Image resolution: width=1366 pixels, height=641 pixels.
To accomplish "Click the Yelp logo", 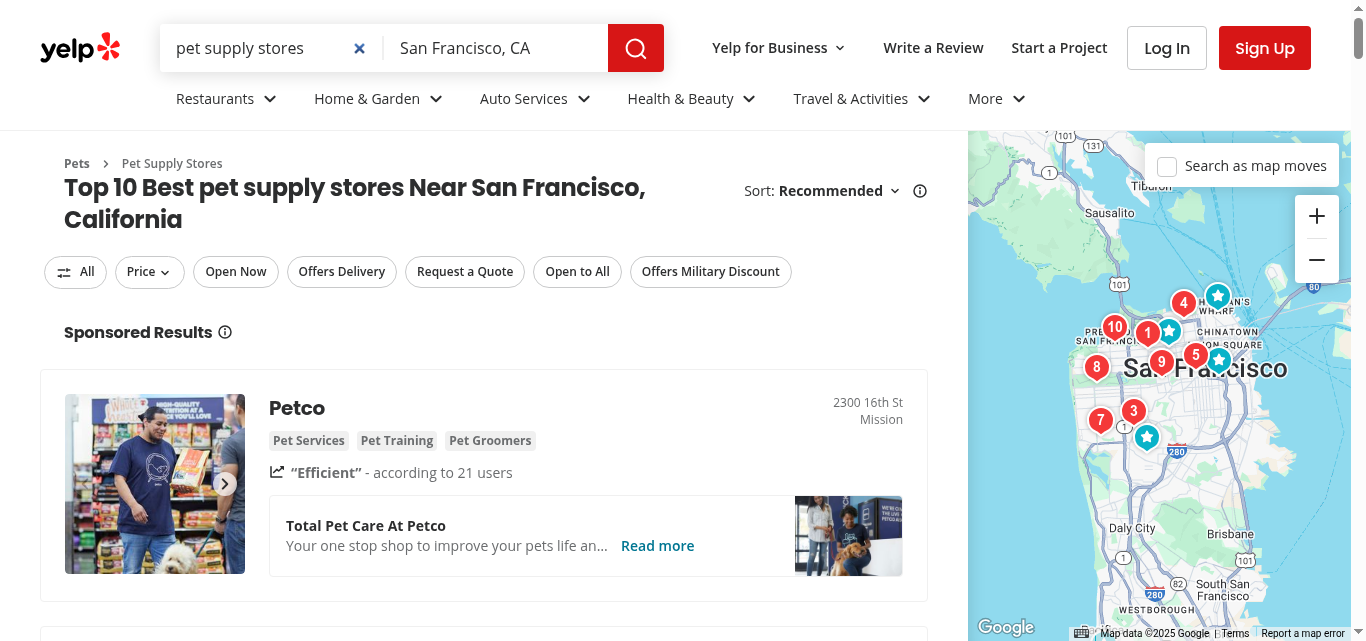I will point(80,48).
